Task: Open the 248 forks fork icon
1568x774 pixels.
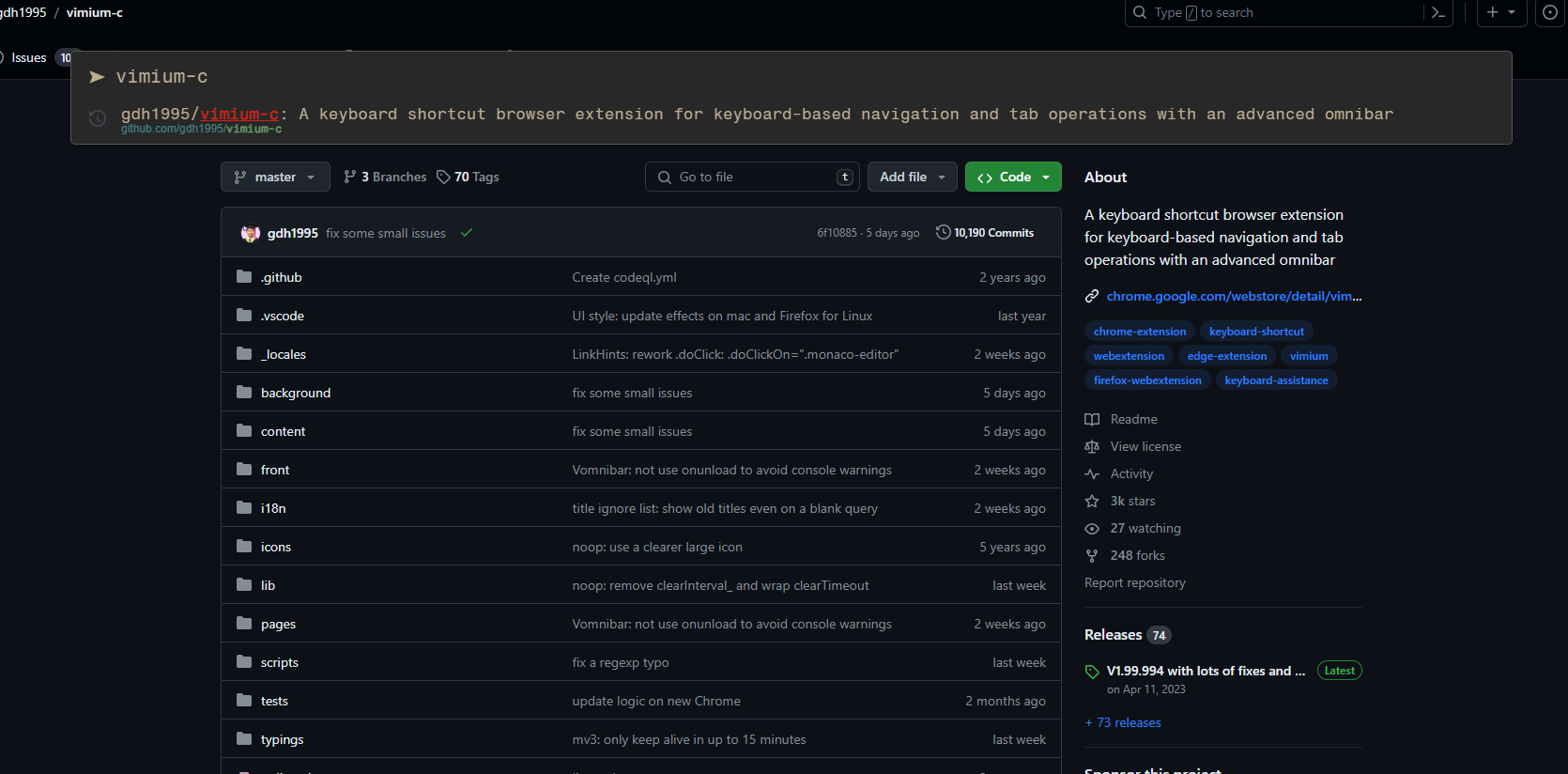Action: [1092, 555]
